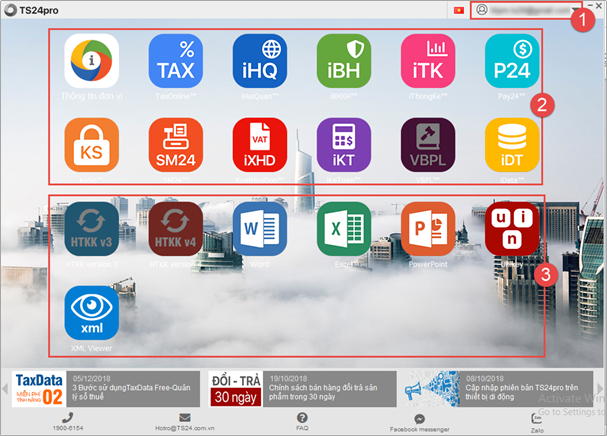Minimize the TS24pro window
The image size is (607, 436).
590,5
